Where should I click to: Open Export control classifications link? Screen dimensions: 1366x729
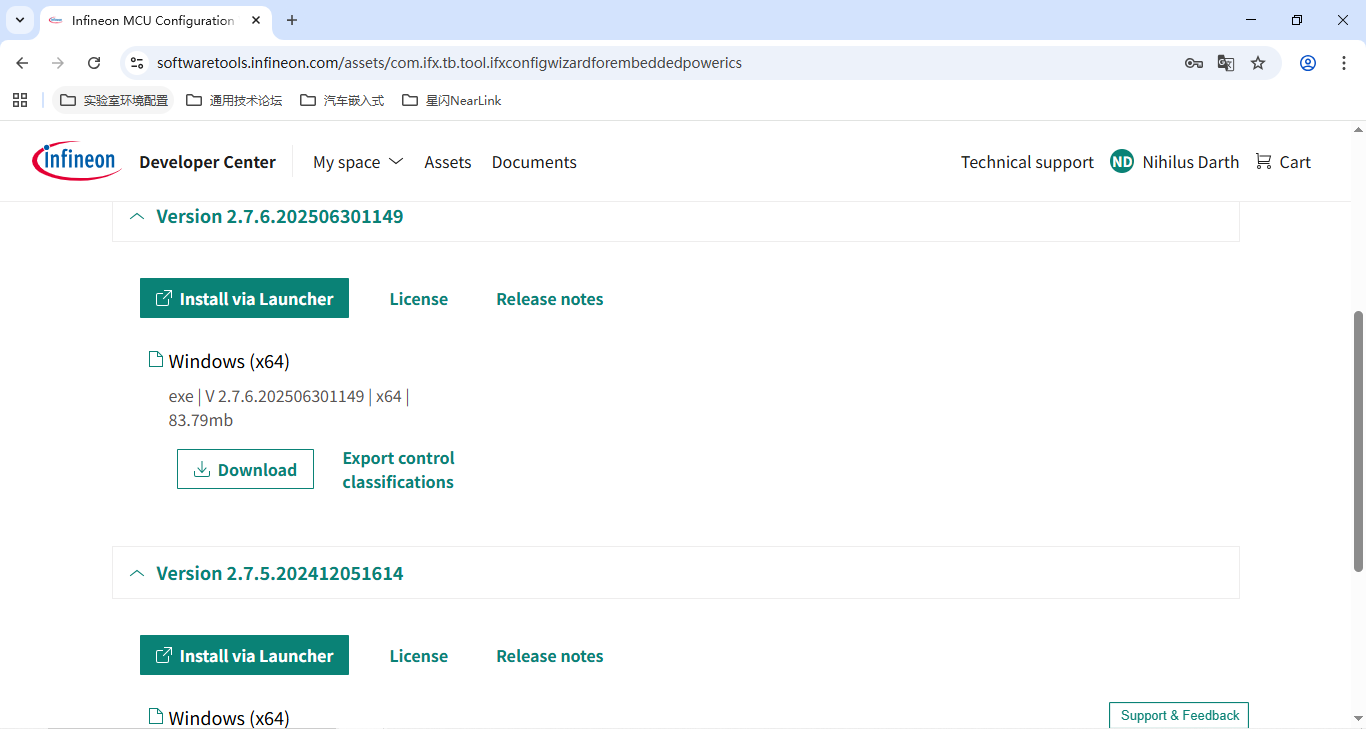[398, 470]
